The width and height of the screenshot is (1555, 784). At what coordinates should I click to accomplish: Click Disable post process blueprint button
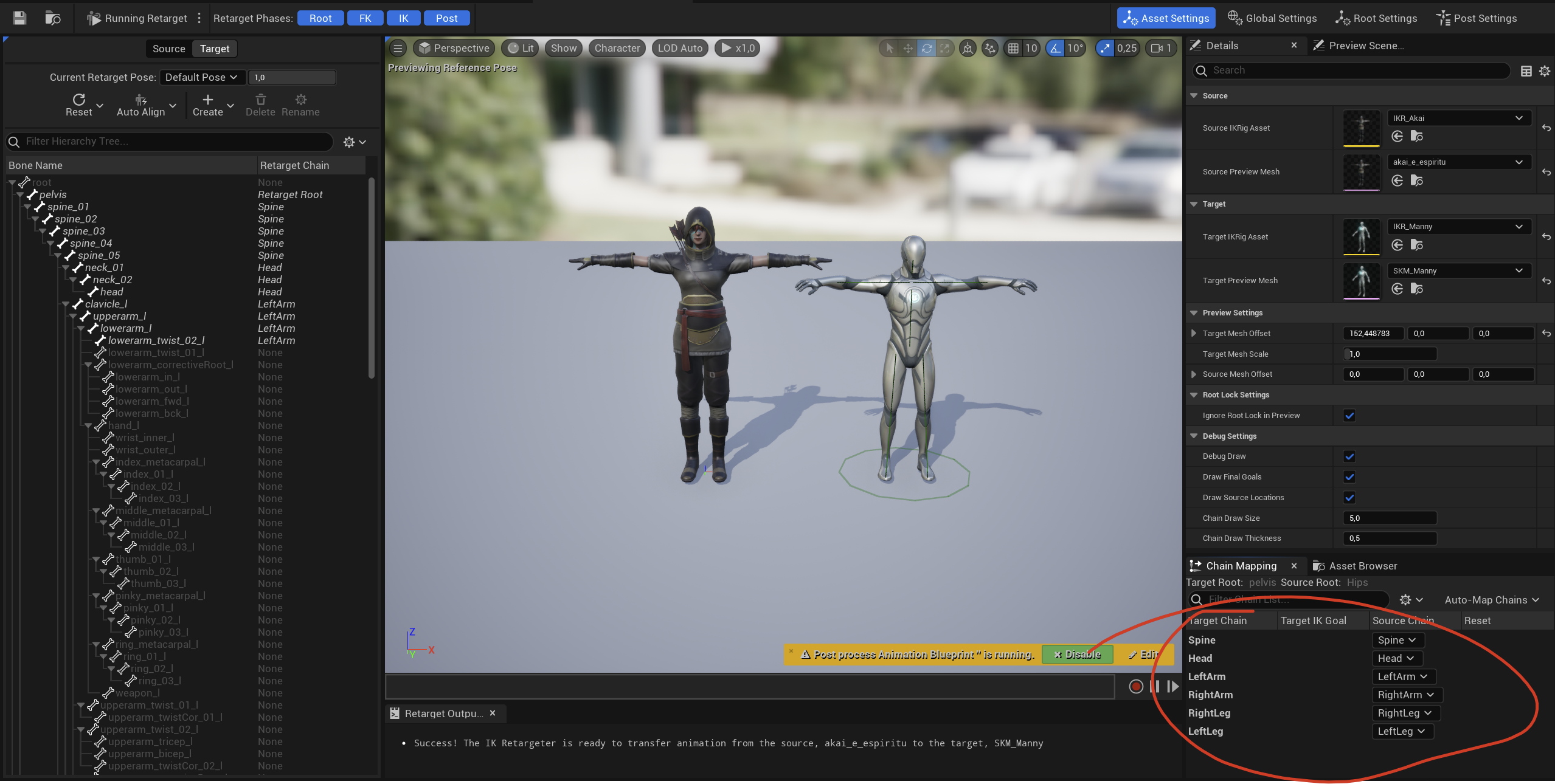(x=1077, y=655)
